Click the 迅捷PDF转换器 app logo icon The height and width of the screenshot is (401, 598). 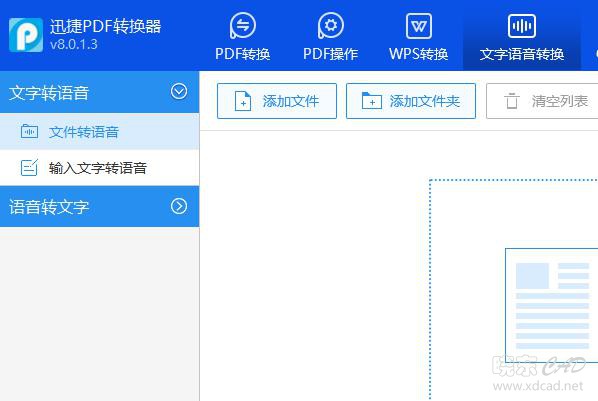pyautogui.click(x=26, y=35)
